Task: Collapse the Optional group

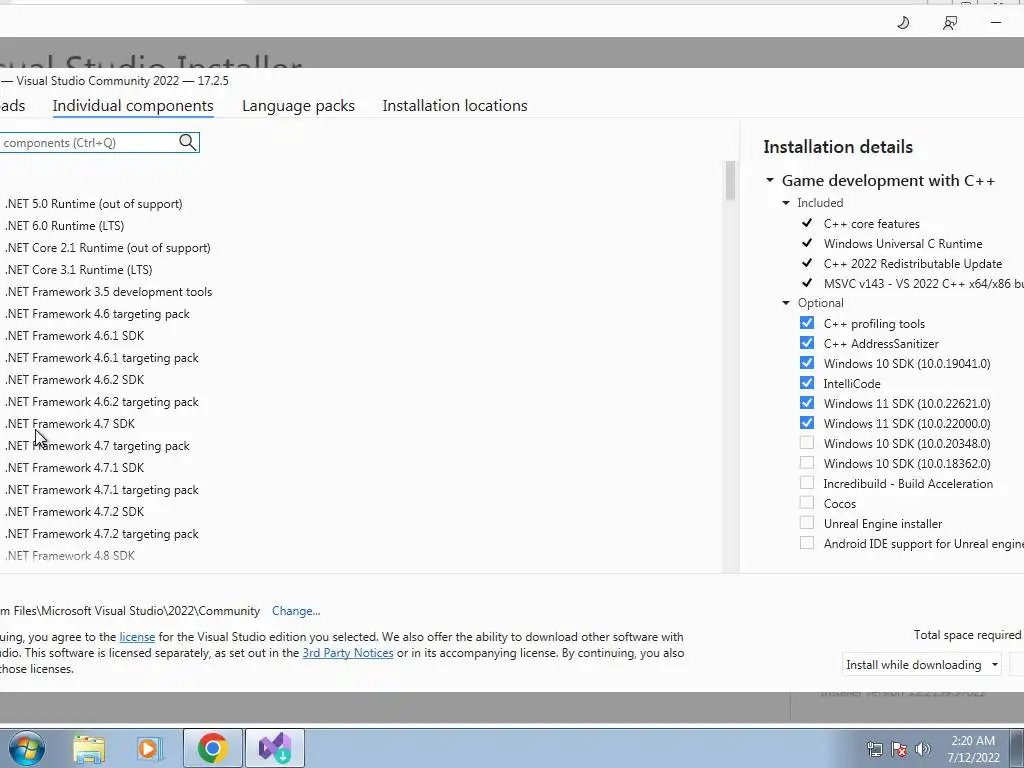Action: 786,303
